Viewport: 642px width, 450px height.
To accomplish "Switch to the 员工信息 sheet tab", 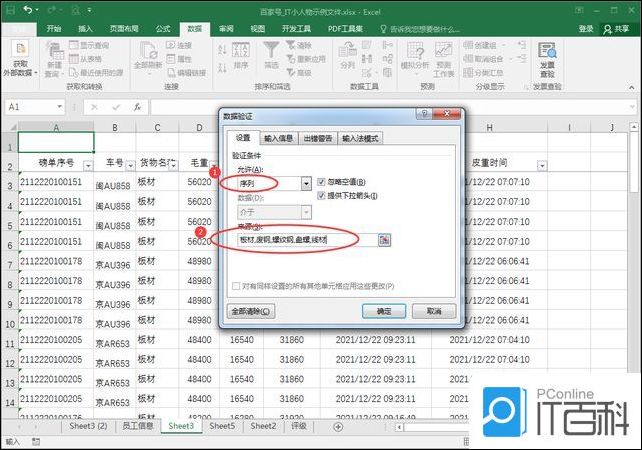I will pyautogui.click(x=138, y=426).
